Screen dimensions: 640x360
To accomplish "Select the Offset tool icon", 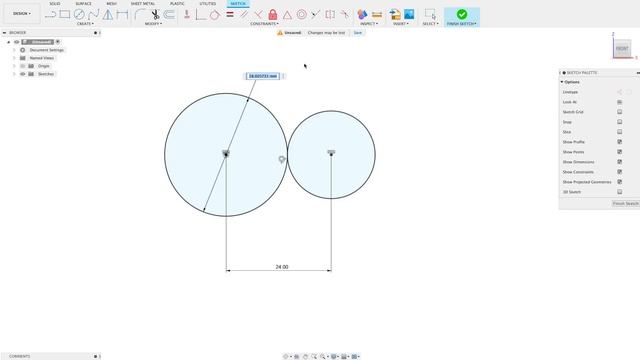I will pyautogui.click(x=169, y=15).
